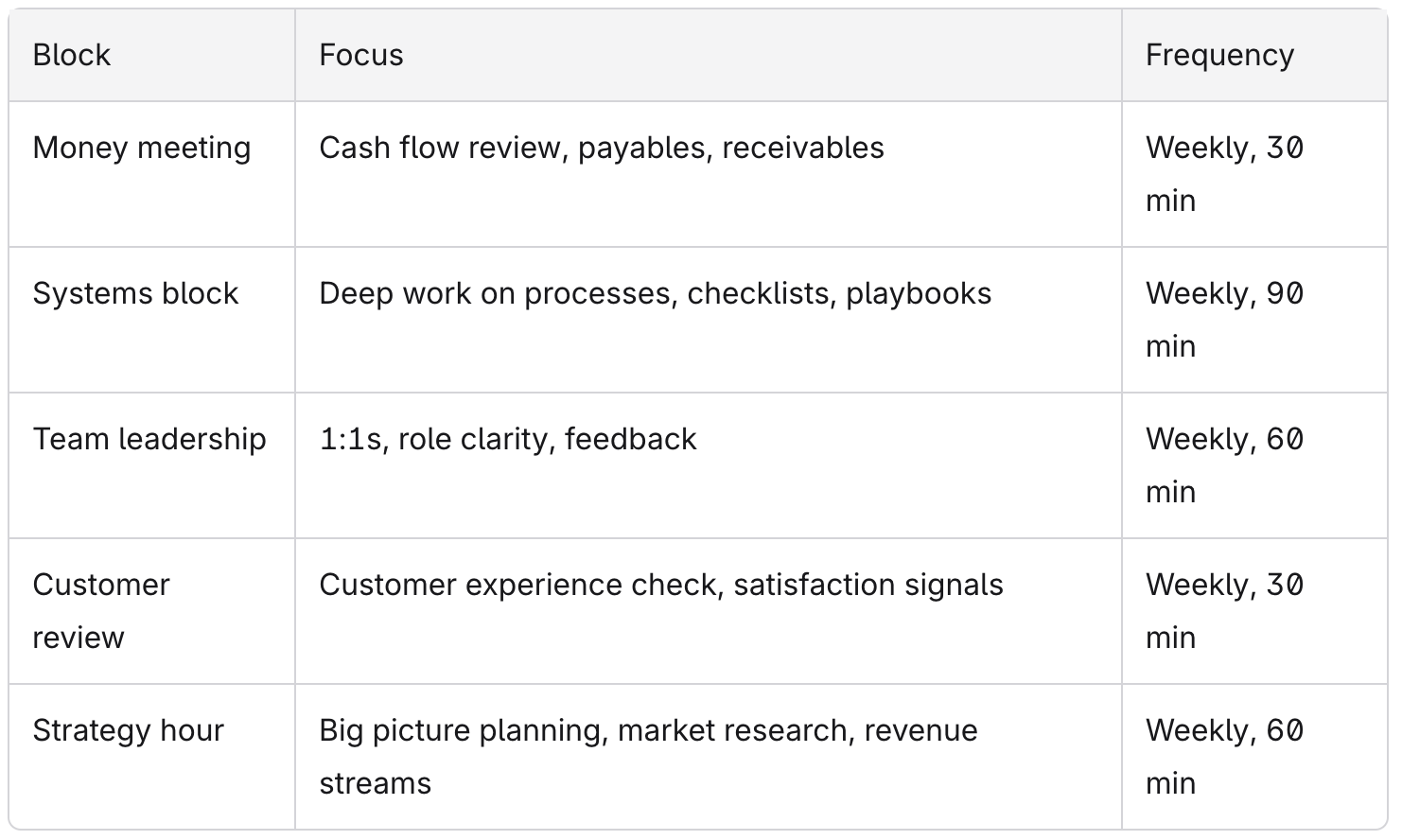Click the 1:1s, role clarity, feedback cell
Viewport: 1402px width, 840px height.
[x=709, y=465]
